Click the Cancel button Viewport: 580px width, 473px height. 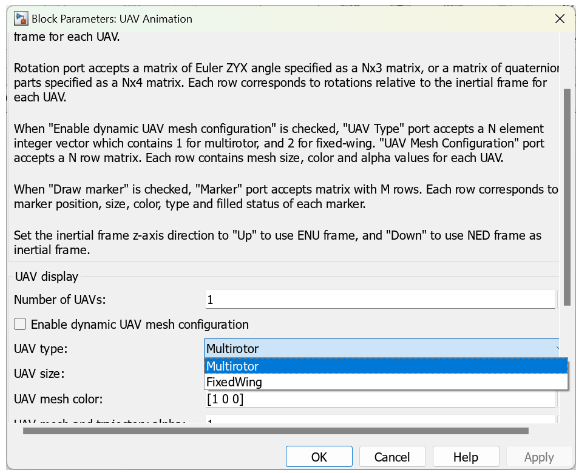(x=392, y=457)
